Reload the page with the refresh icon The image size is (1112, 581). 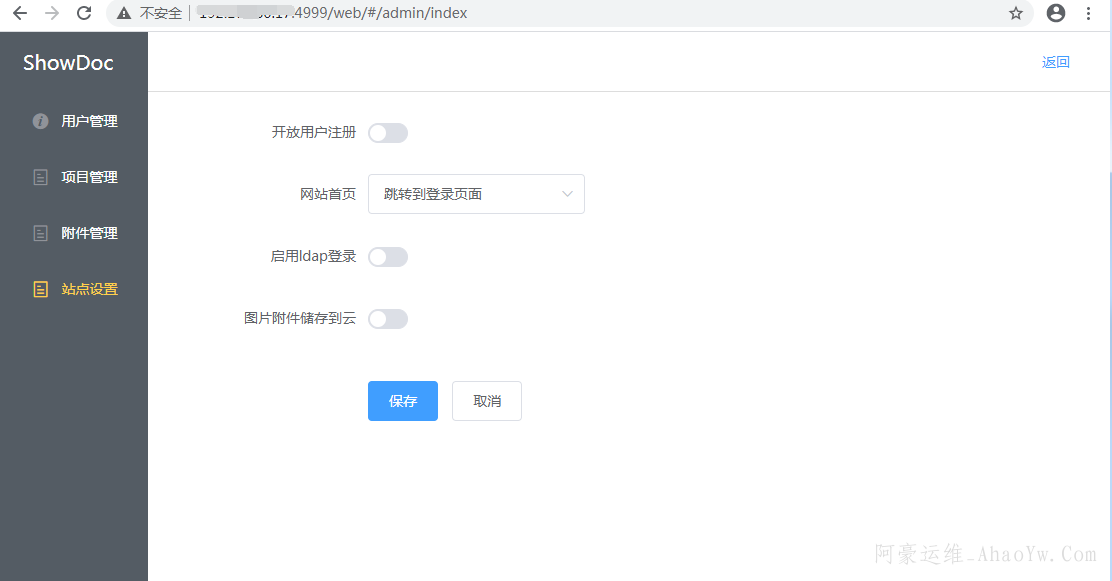(84, 14)
